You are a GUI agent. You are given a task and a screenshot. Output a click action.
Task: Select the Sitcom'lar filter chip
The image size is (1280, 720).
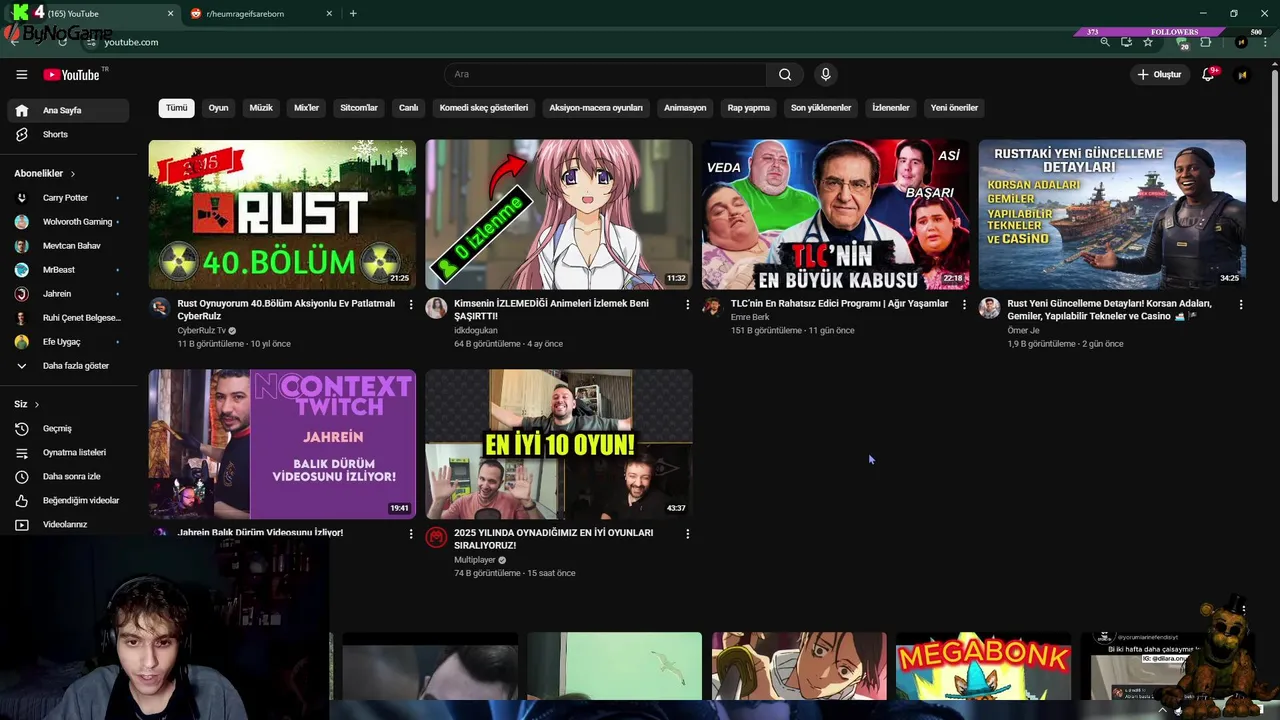[x=359, y=108]
